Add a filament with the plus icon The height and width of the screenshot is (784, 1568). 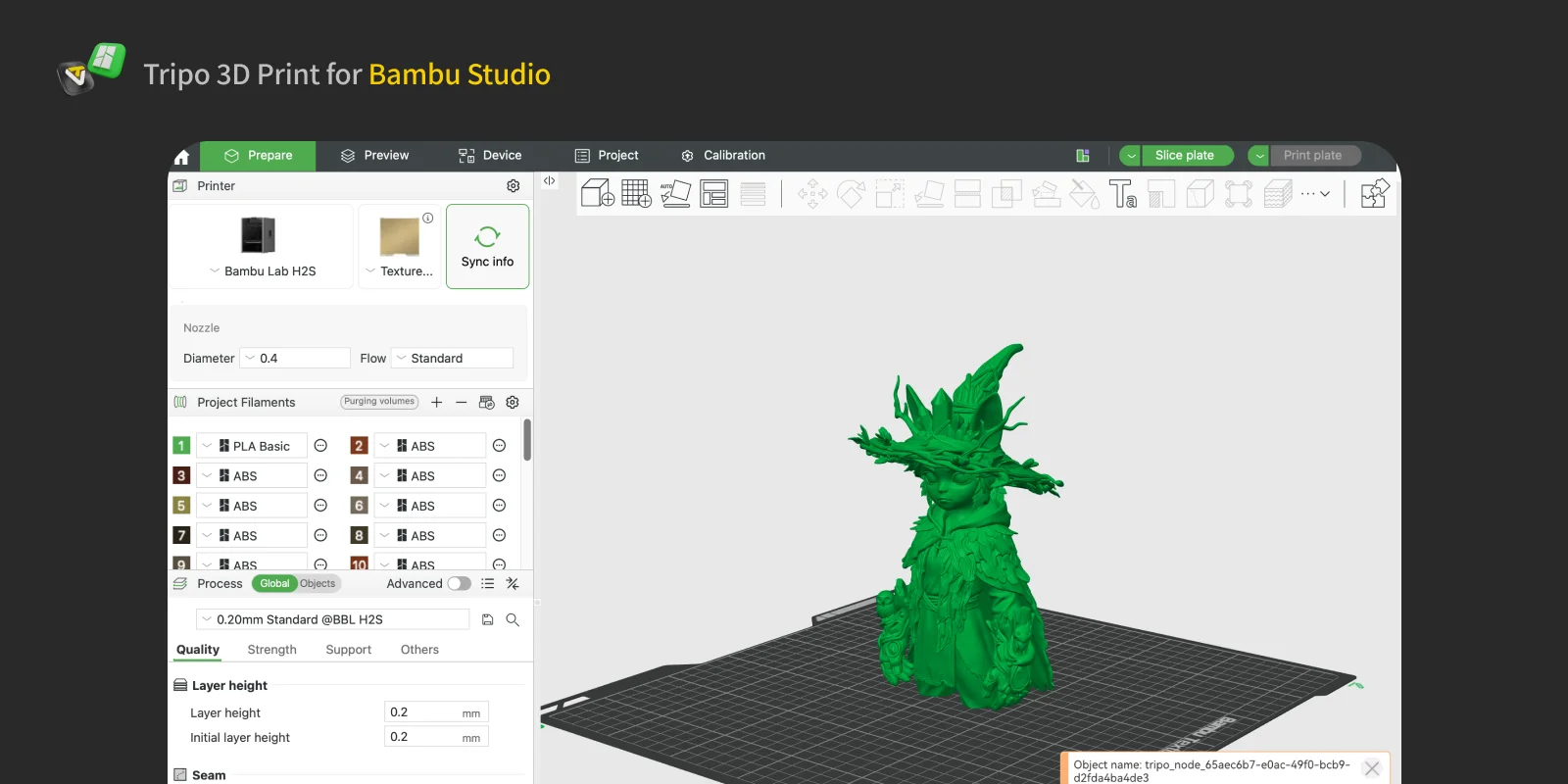click(437, 403)
